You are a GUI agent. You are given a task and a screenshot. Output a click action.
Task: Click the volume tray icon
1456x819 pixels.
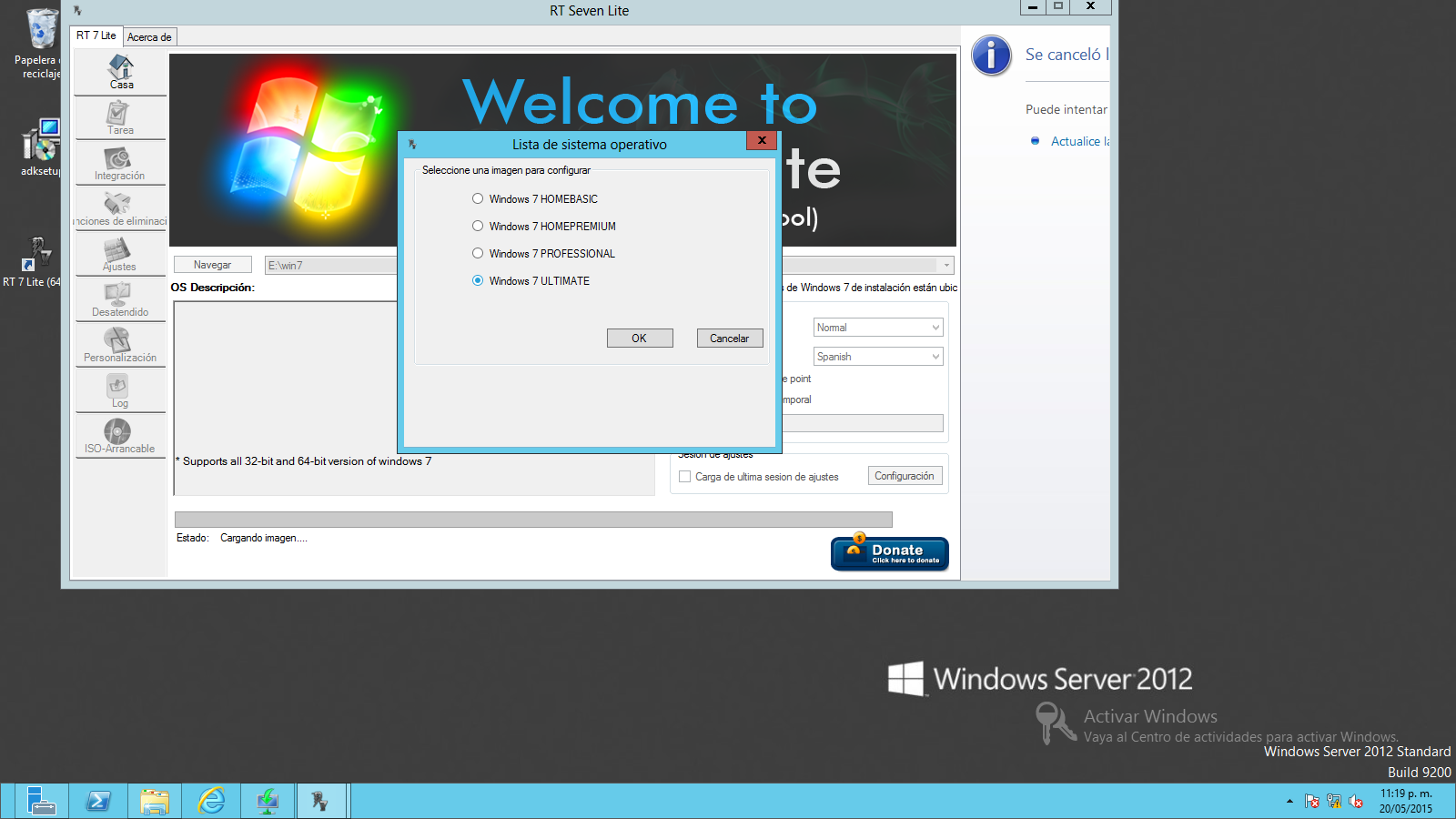(1356, 802)
